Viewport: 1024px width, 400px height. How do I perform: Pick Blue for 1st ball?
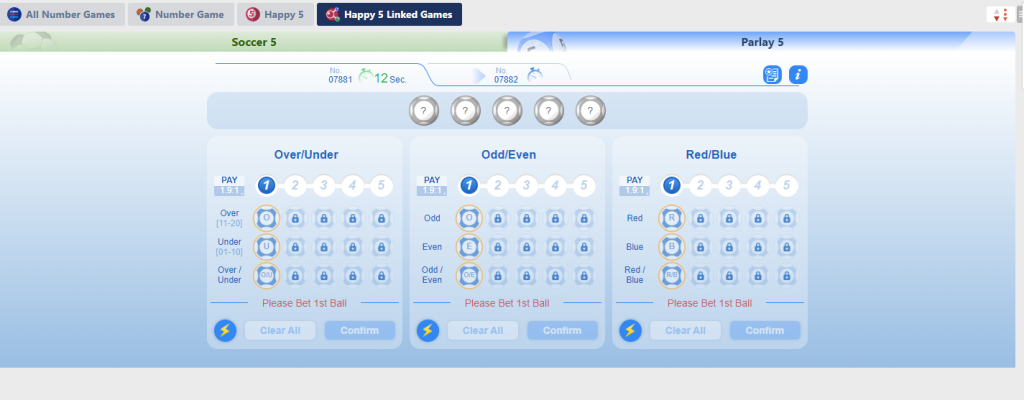(x=671, y=246)
